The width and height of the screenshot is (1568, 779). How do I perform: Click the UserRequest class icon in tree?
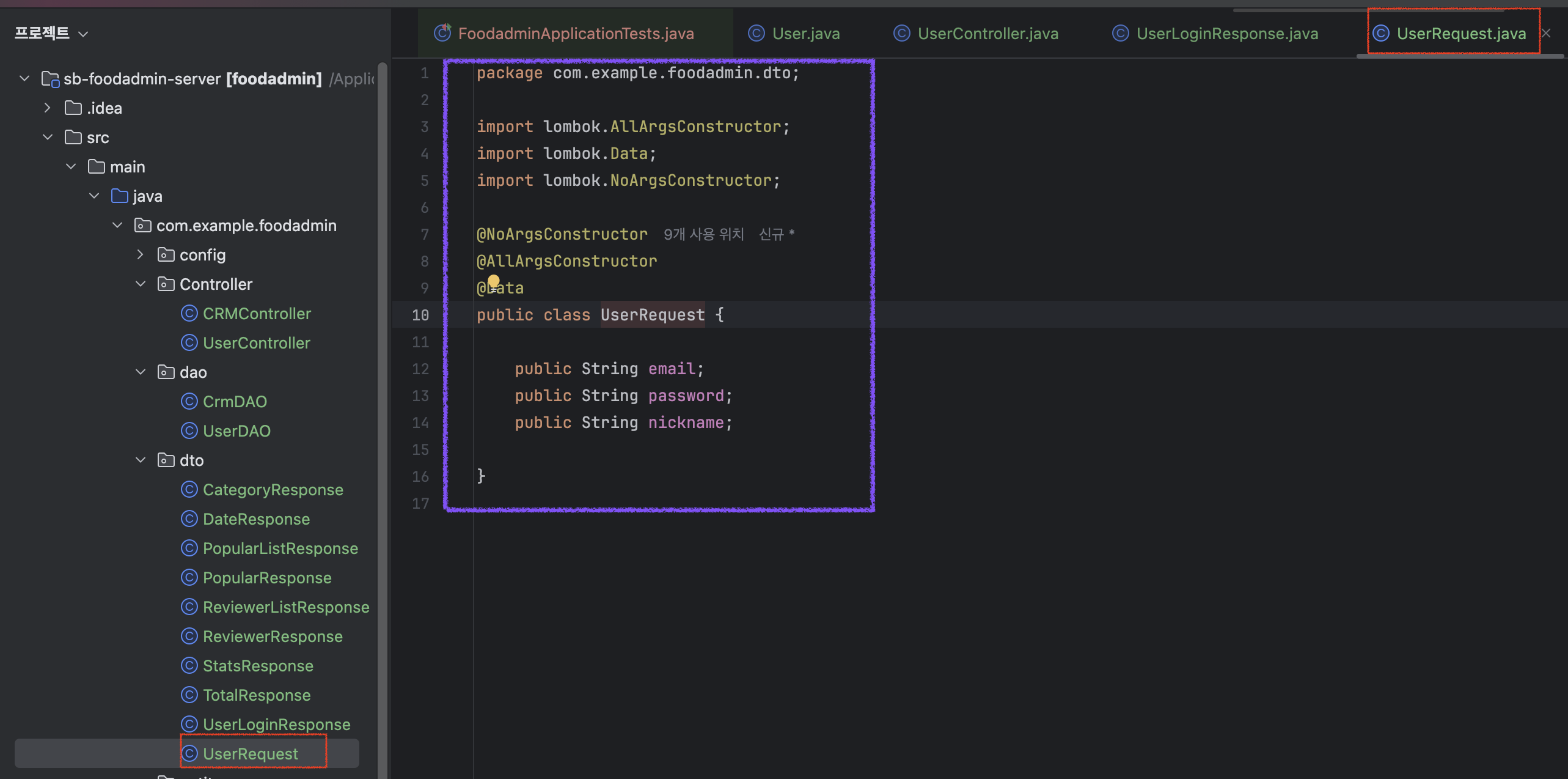189,753
